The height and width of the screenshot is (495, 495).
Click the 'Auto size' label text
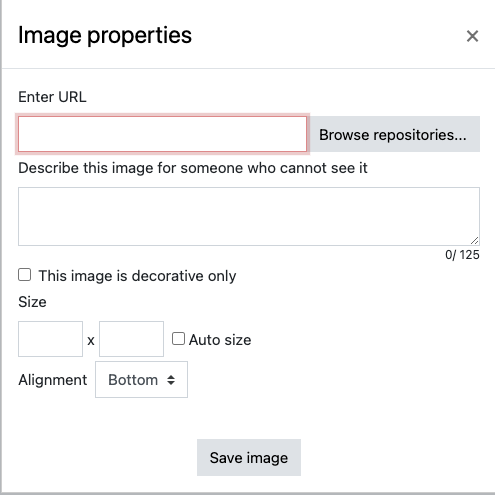coord(220,340)
